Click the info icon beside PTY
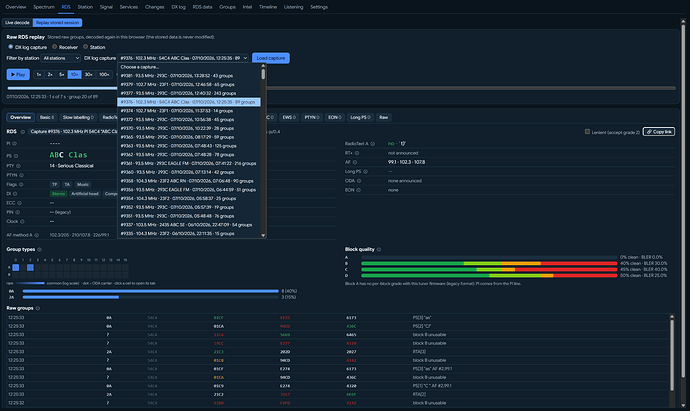The height and width of the screenshot is (411, 690). click(x=18, y=166)
